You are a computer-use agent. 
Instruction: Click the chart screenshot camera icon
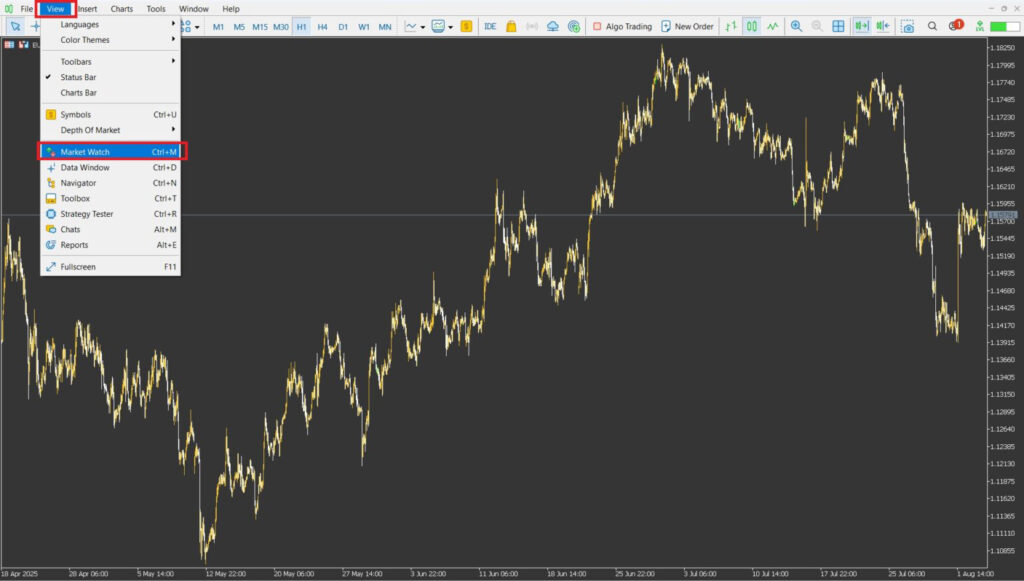coord(907,26)
